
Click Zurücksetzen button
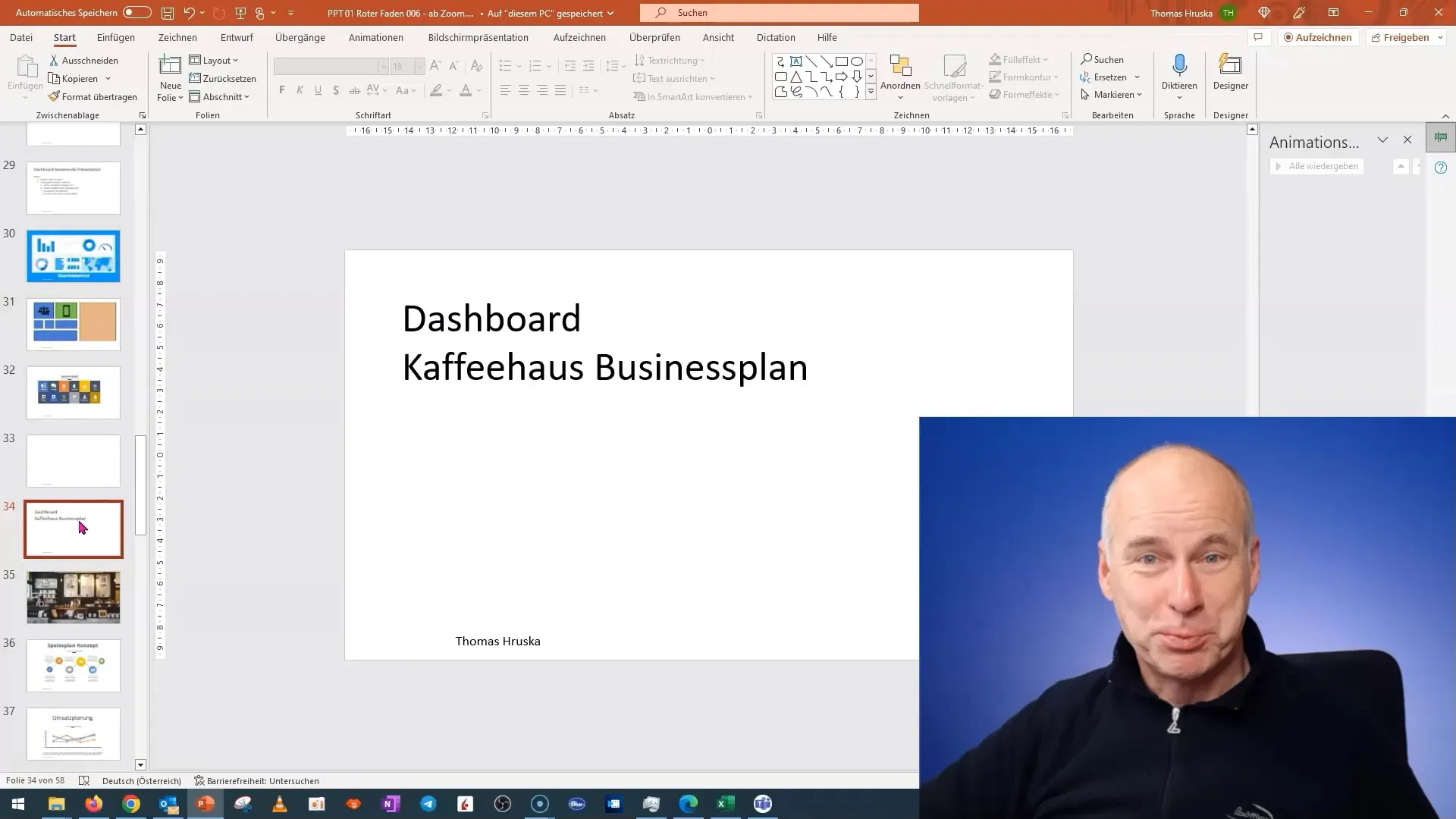pos(222,78)
